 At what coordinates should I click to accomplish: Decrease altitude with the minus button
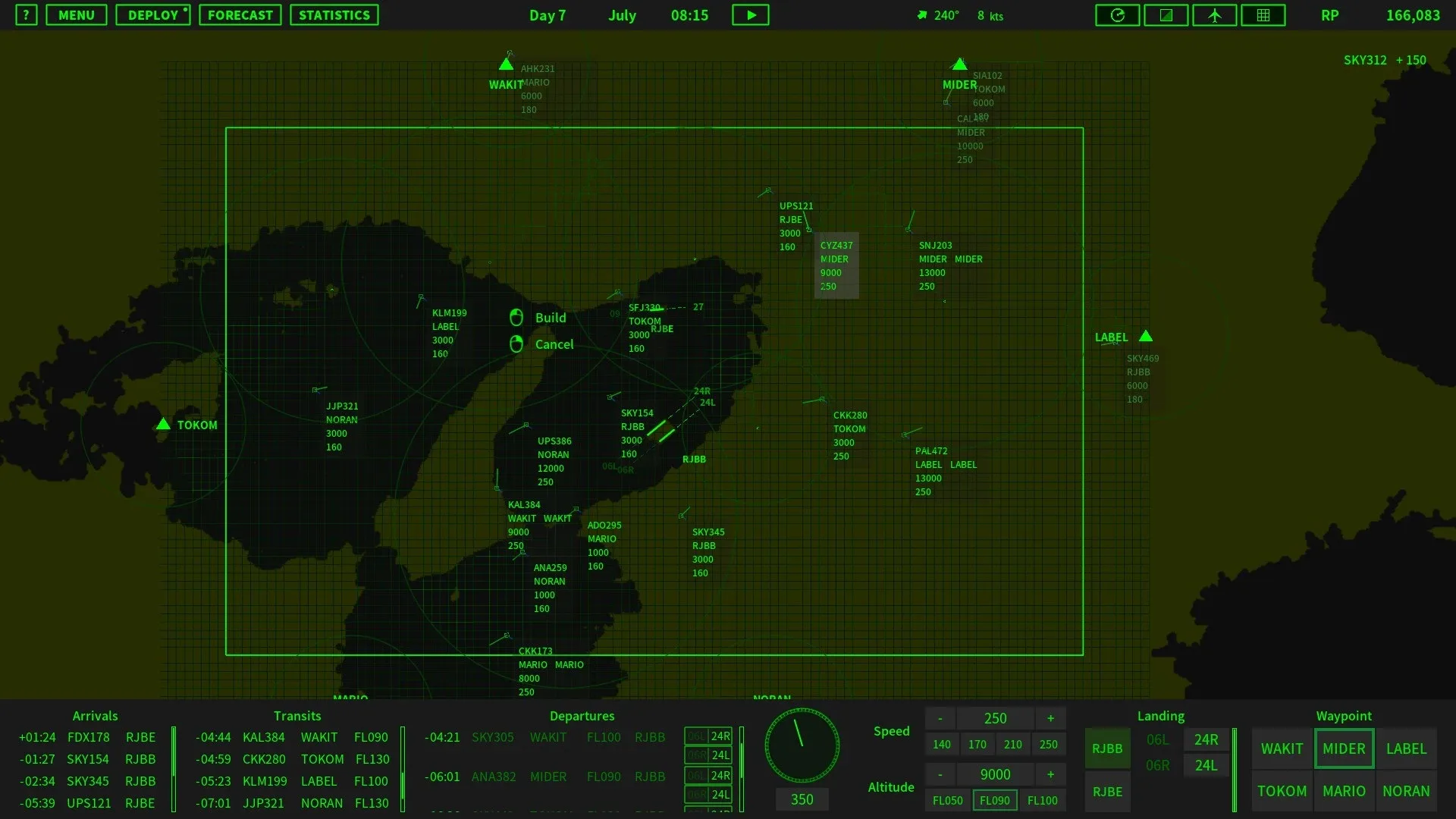pos(940,774)
